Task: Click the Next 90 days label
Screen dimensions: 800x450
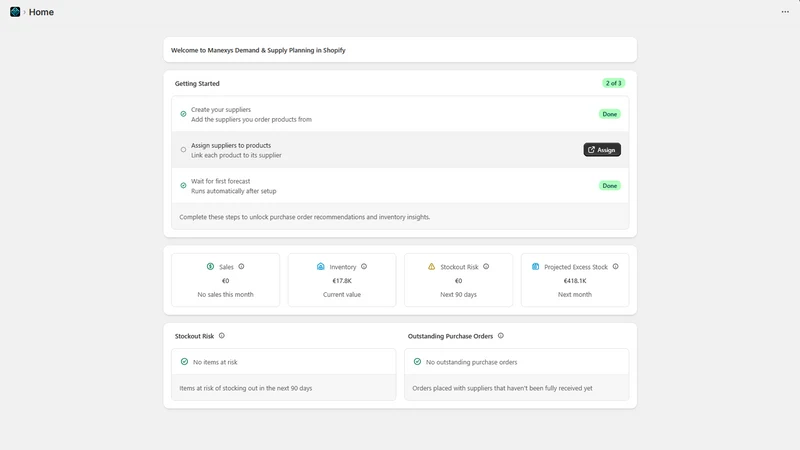Action: pyautogui.click(x=458, y=294)
